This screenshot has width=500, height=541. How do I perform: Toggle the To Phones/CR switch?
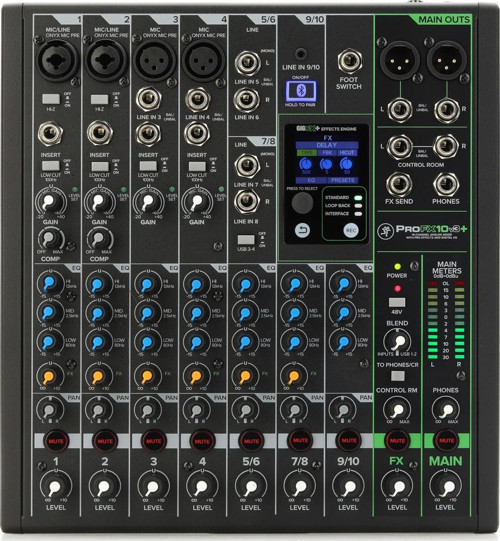(398, 376)
